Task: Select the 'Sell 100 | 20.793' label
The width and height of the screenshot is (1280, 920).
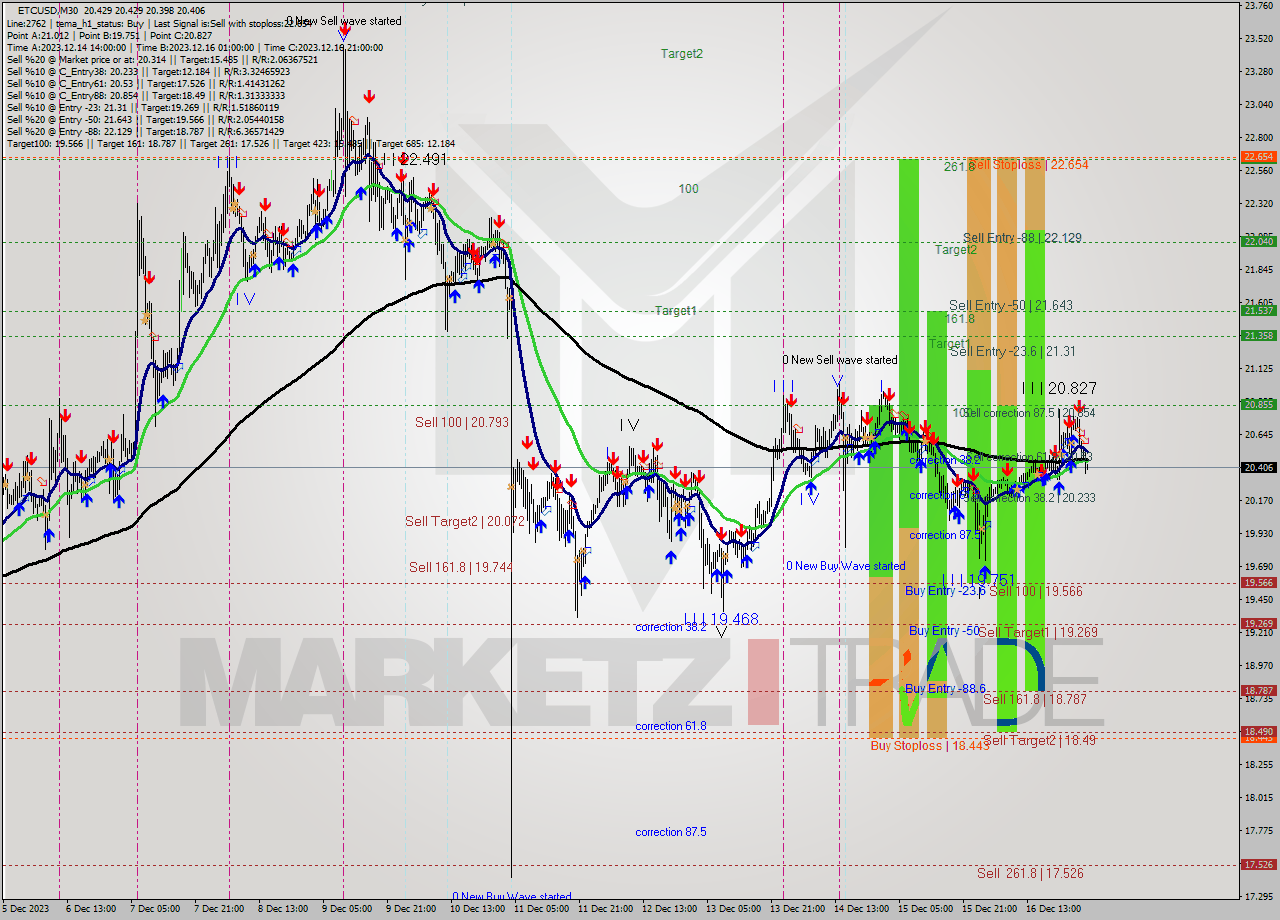Action: tap(462, 422)
